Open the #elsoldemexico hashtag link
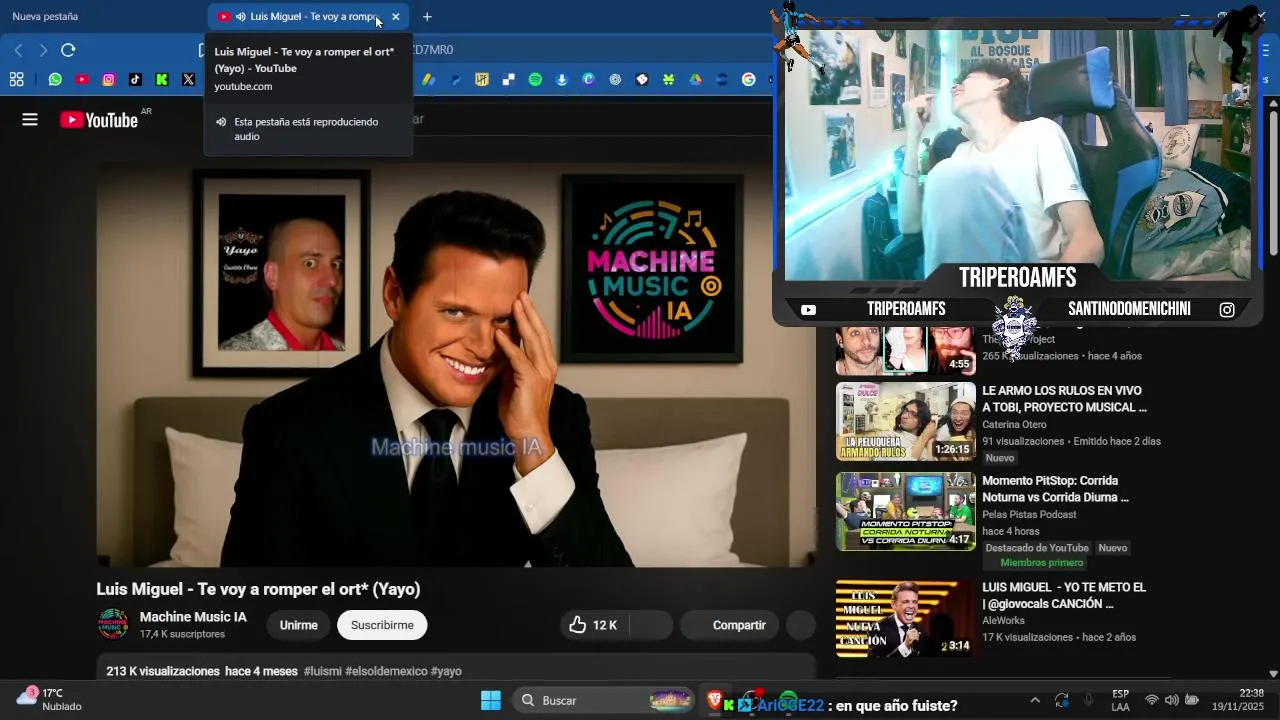This screenshot has height=720, width=1280. pyautogui.click(x=386, y=671)
